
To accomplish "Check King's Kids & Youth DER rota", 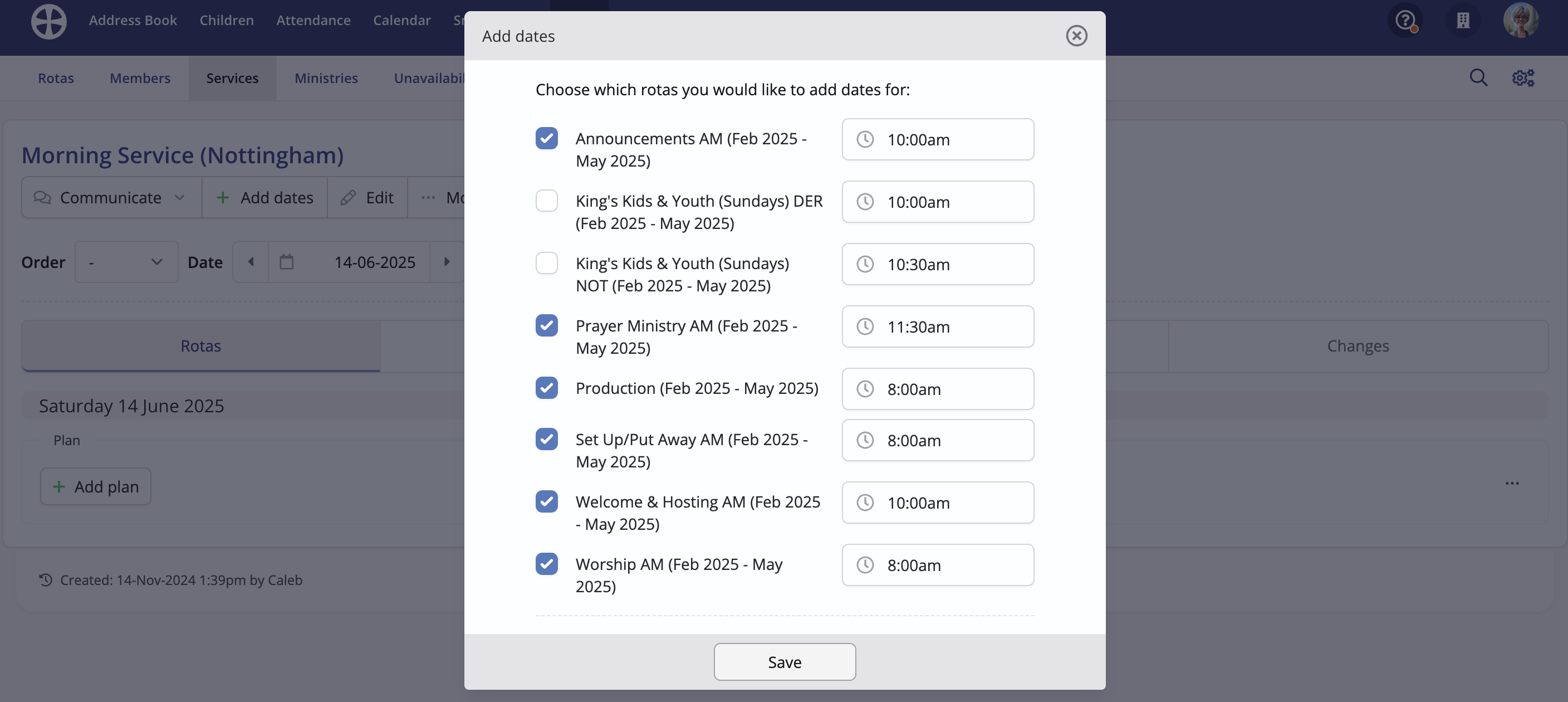I will (547, 201).
